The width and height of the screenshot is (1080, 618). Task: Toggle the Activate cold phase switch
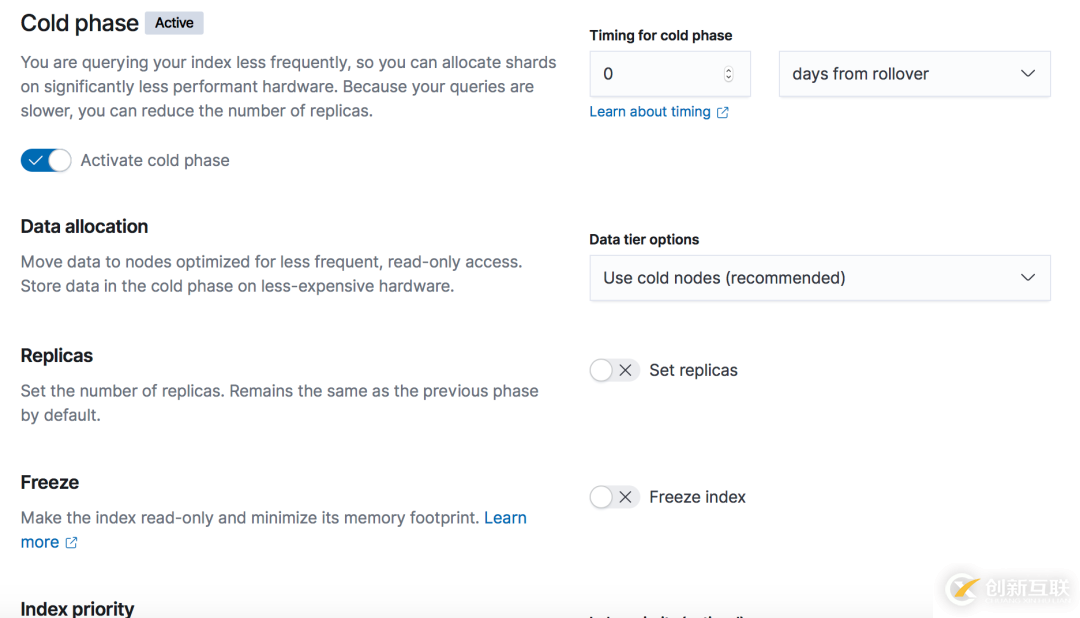[46, 160]
